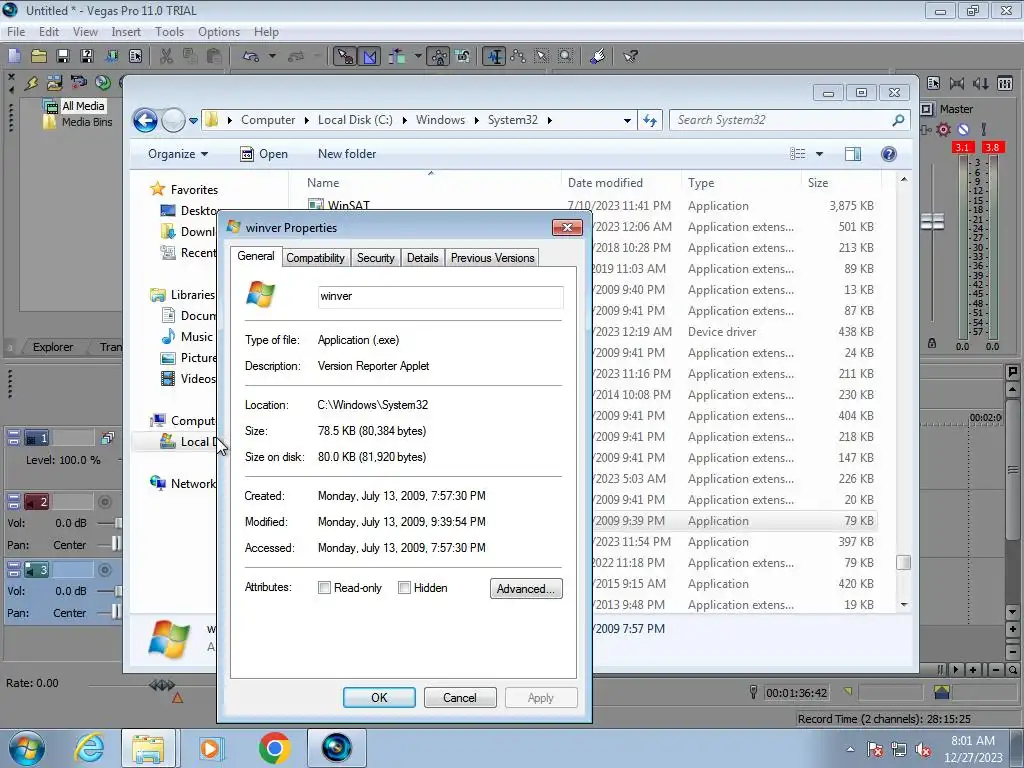
Task: Check the Read-only attribute checkbox
Action: [x=324, y=588]
